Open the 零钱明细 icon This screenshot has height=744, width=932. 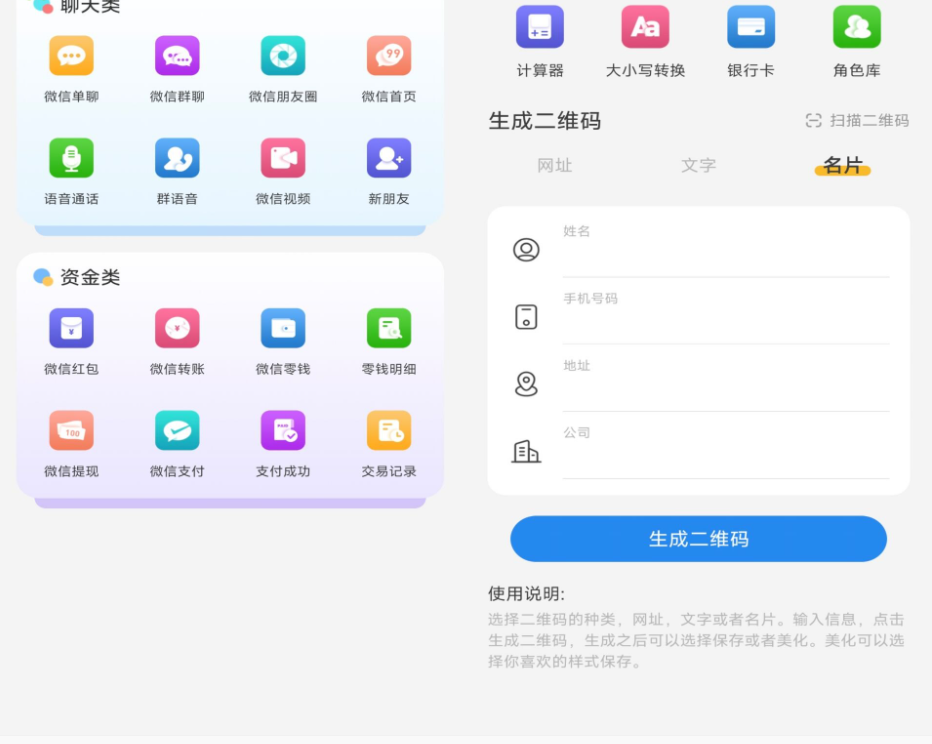tap(389, 328)
